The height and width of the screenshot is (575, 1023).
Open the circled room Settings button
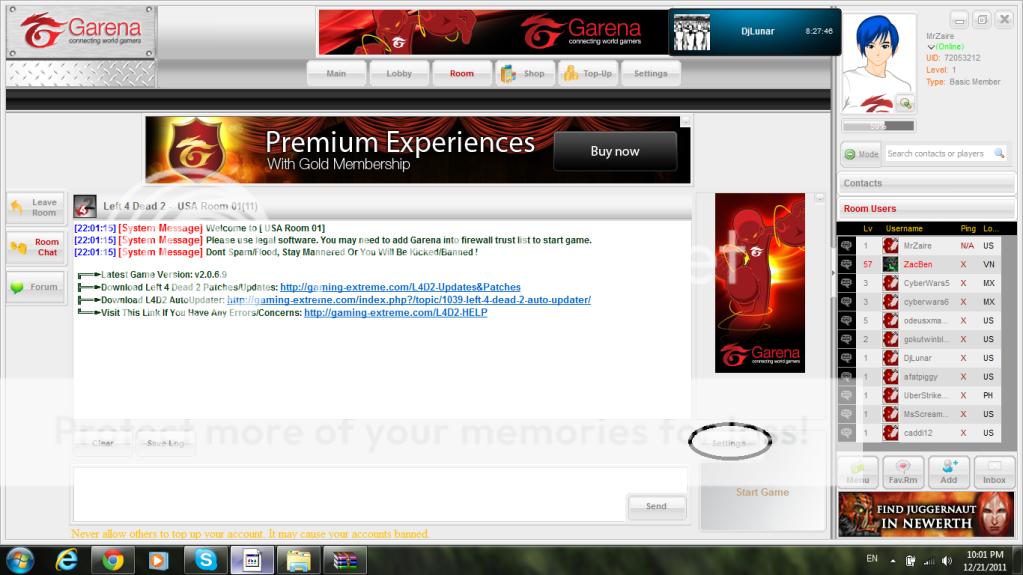click(729, 443)
